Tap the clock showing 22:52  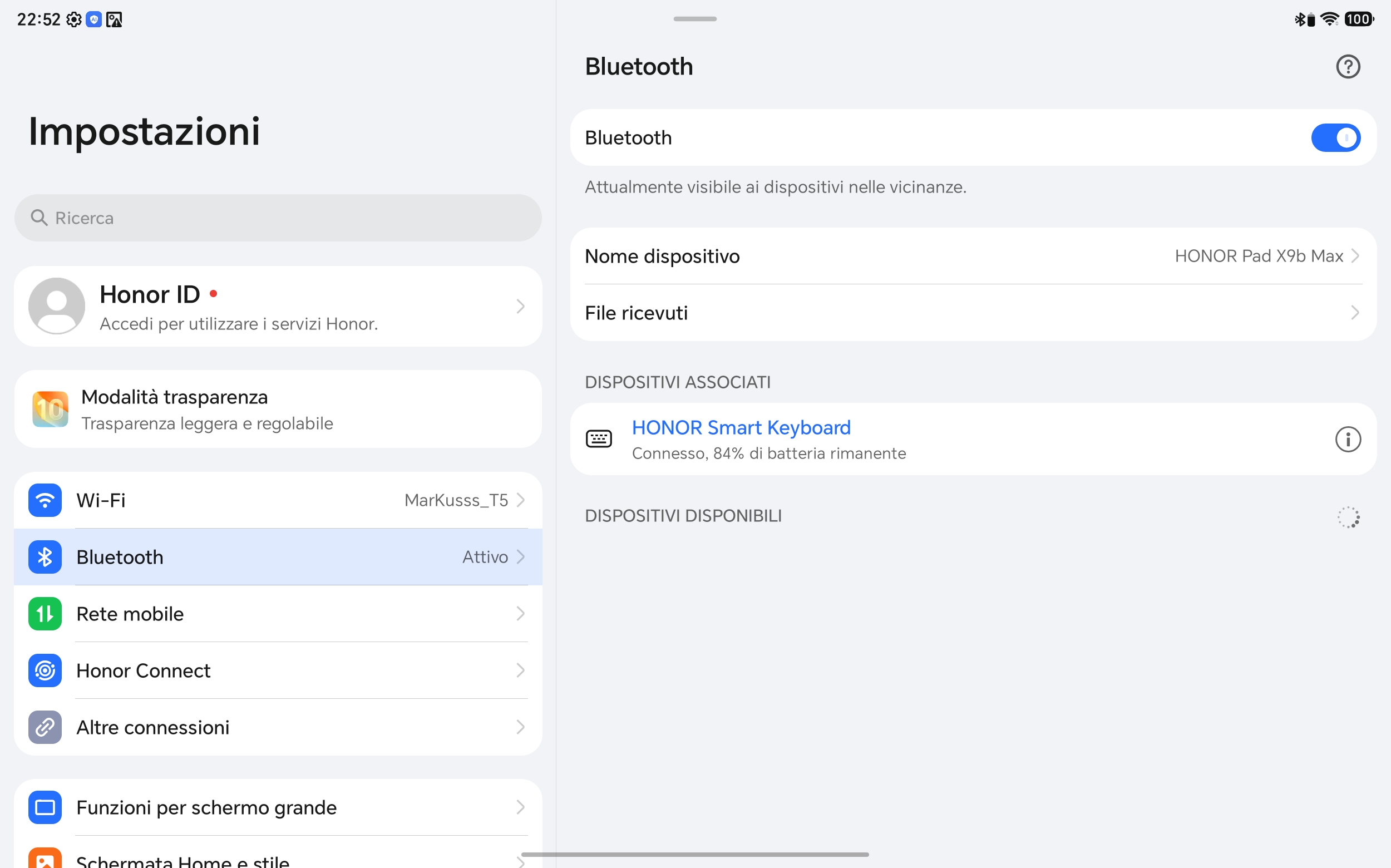point(38,19)
